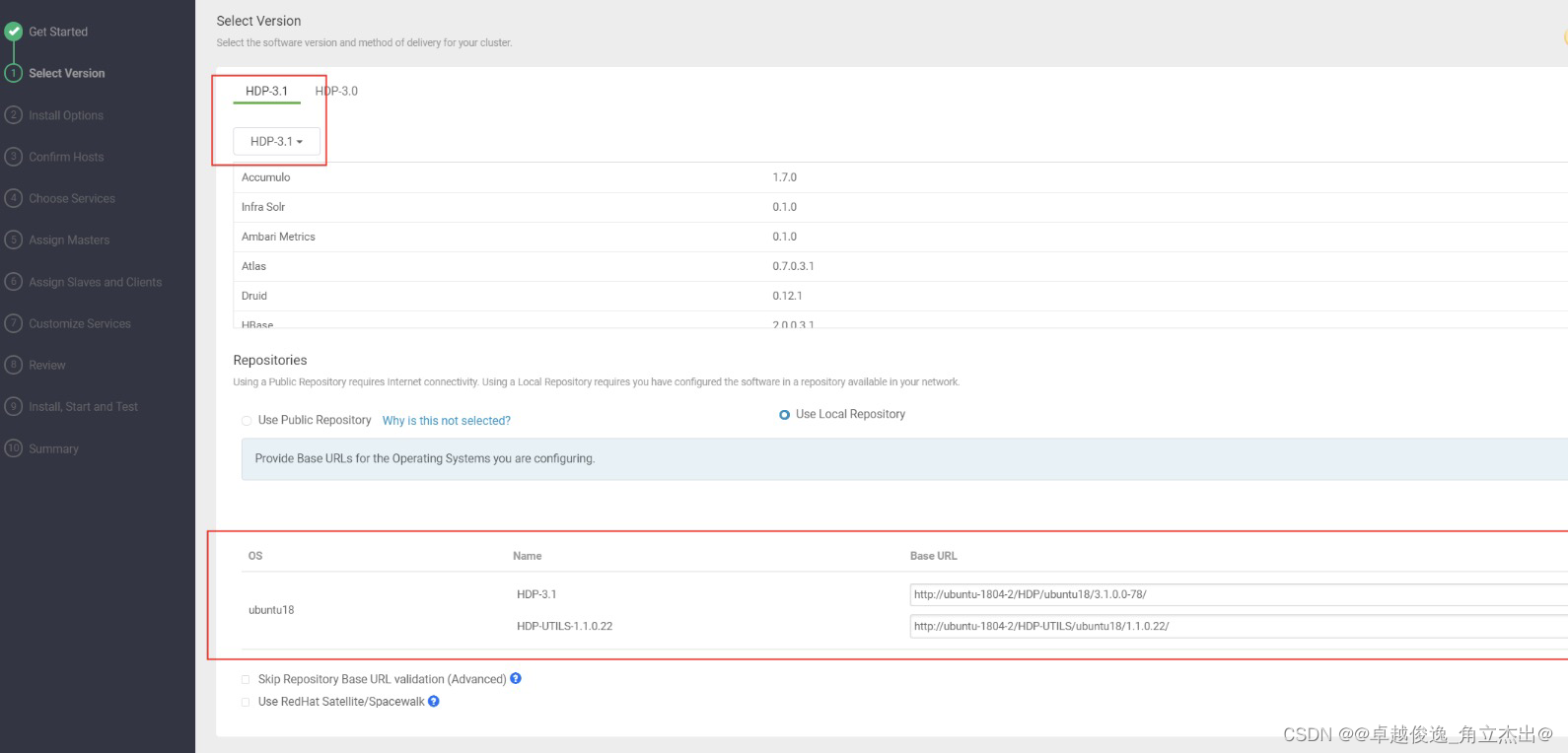Click the HDP-3.1 Base URL input field
Viewport: 1568px width, 753px height.
click(1239, 594)
